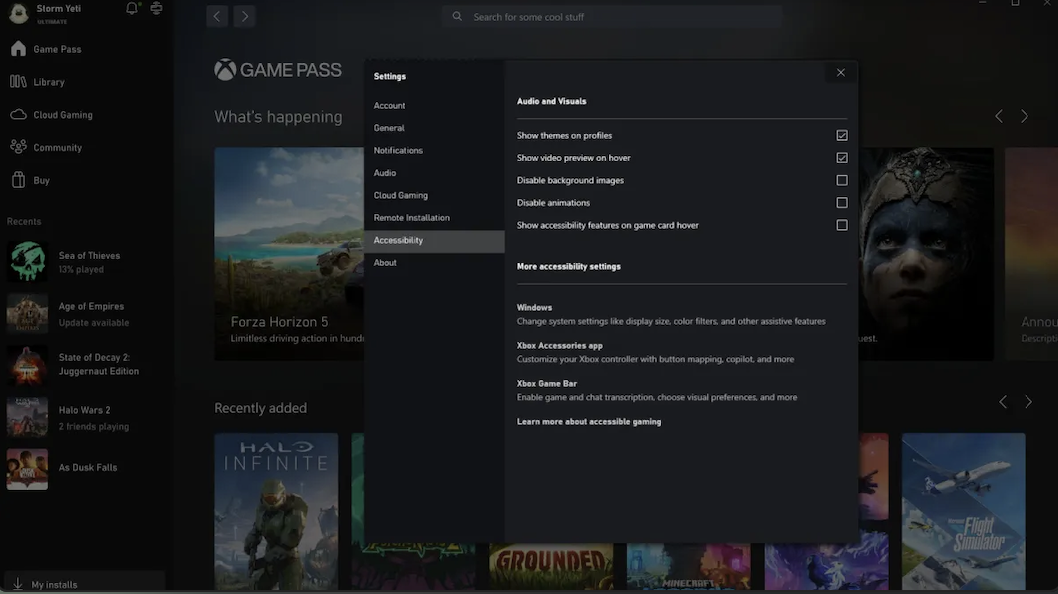Check the Disable animations box
This screenshot has width=1058, height=594.
pos(841,203)
